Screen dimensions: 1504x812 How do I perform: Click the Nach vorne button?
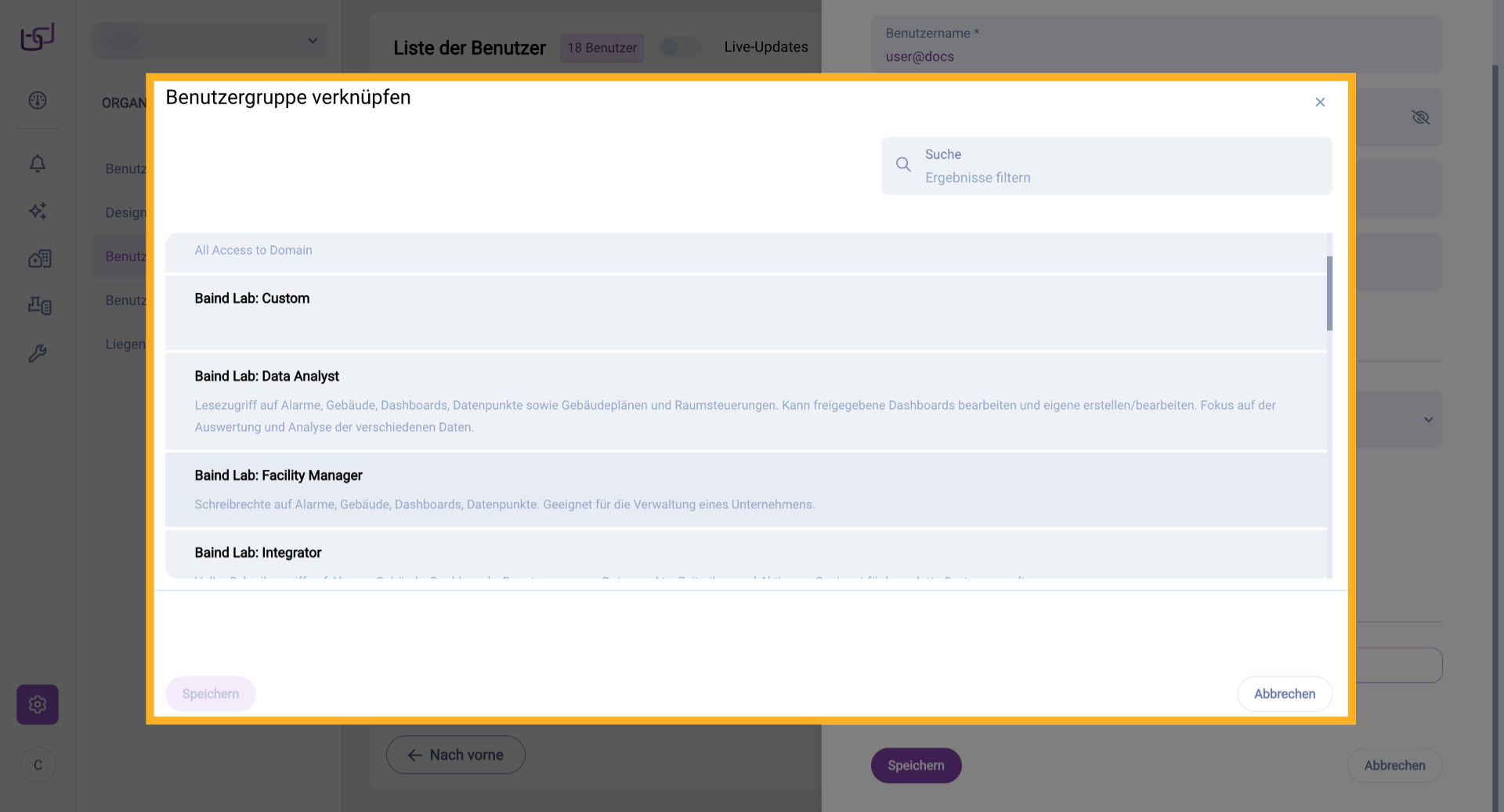tap(455, 755)
